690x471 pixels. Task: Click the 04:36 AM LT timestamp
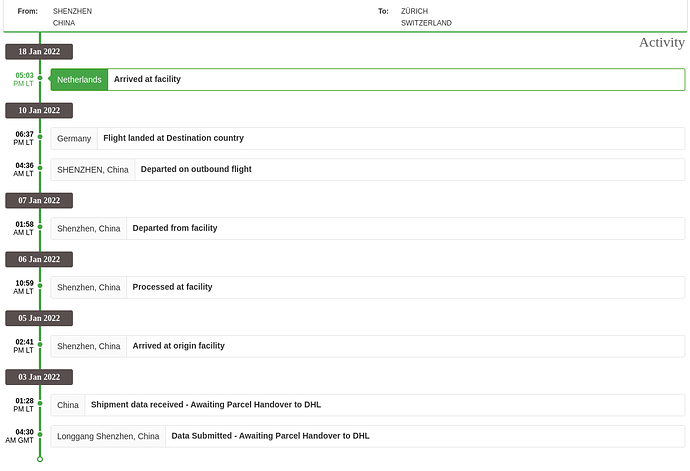24,169
